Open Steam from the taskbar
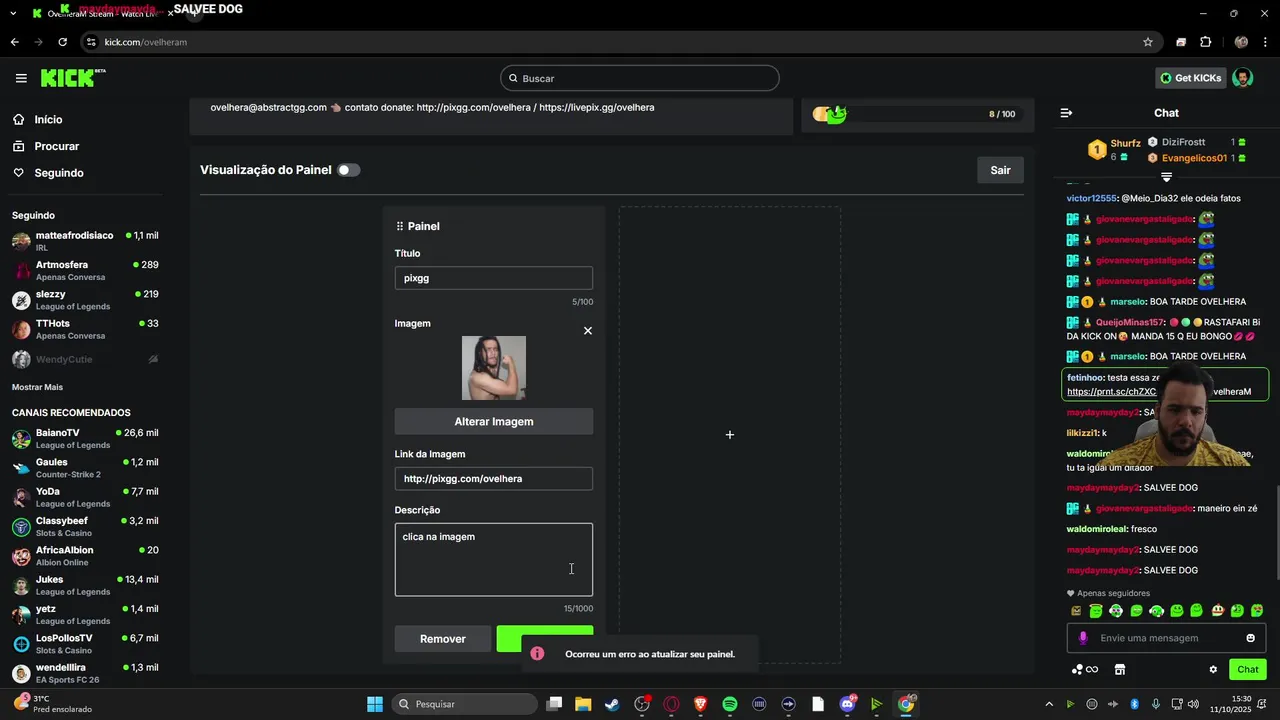 pos(612,704)
